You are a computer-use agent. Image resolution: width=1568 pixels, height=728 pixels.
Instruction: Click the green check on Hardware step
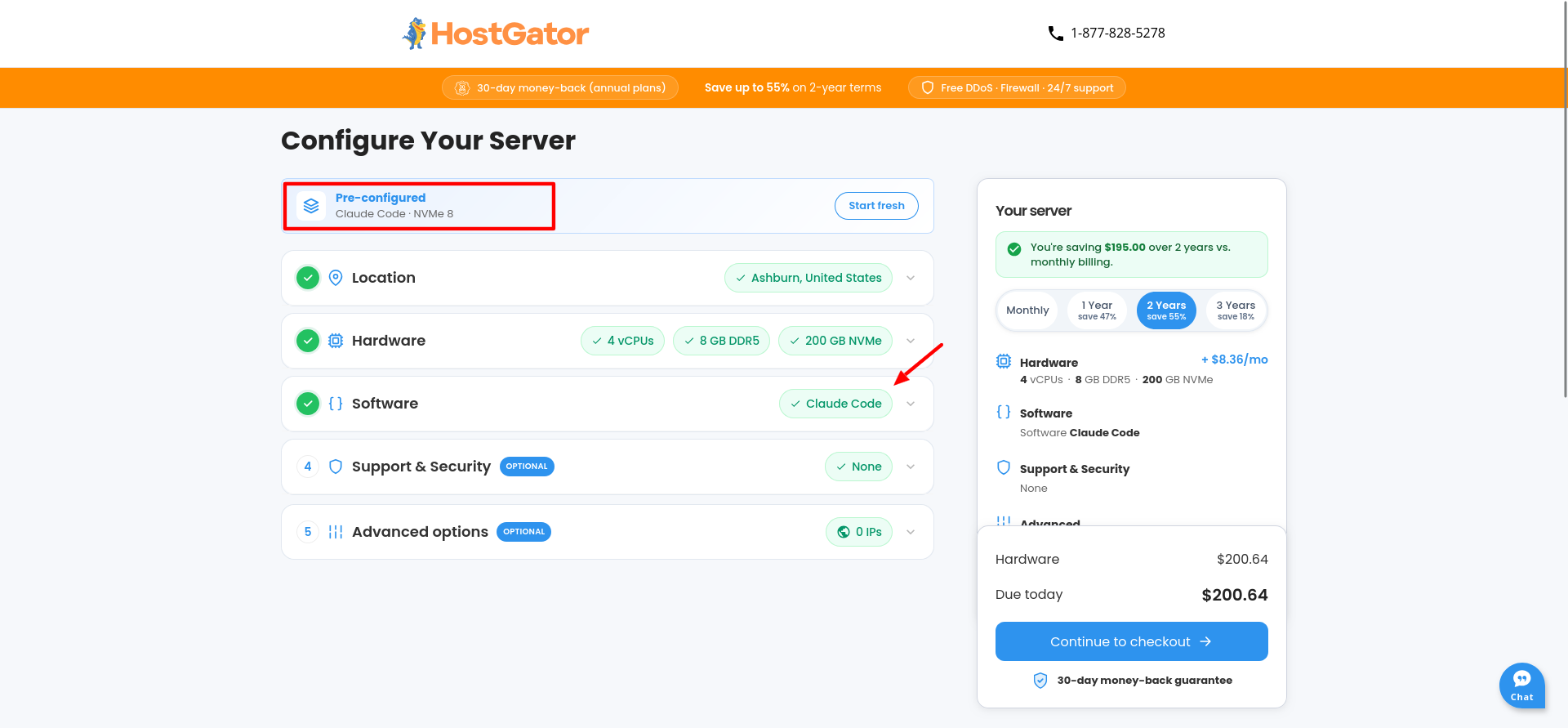tap(308, 341)
